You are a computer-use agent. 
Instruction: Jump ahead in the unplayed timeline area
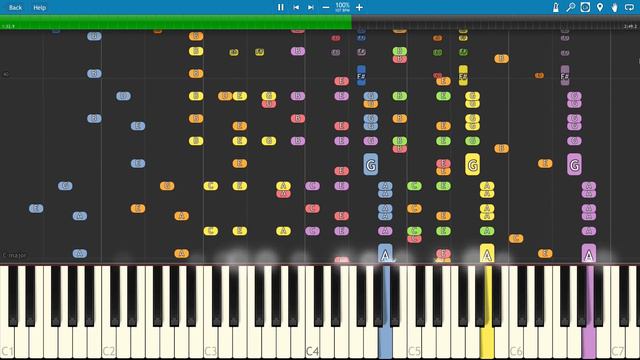pyautogui.click(x=496, y=22)
